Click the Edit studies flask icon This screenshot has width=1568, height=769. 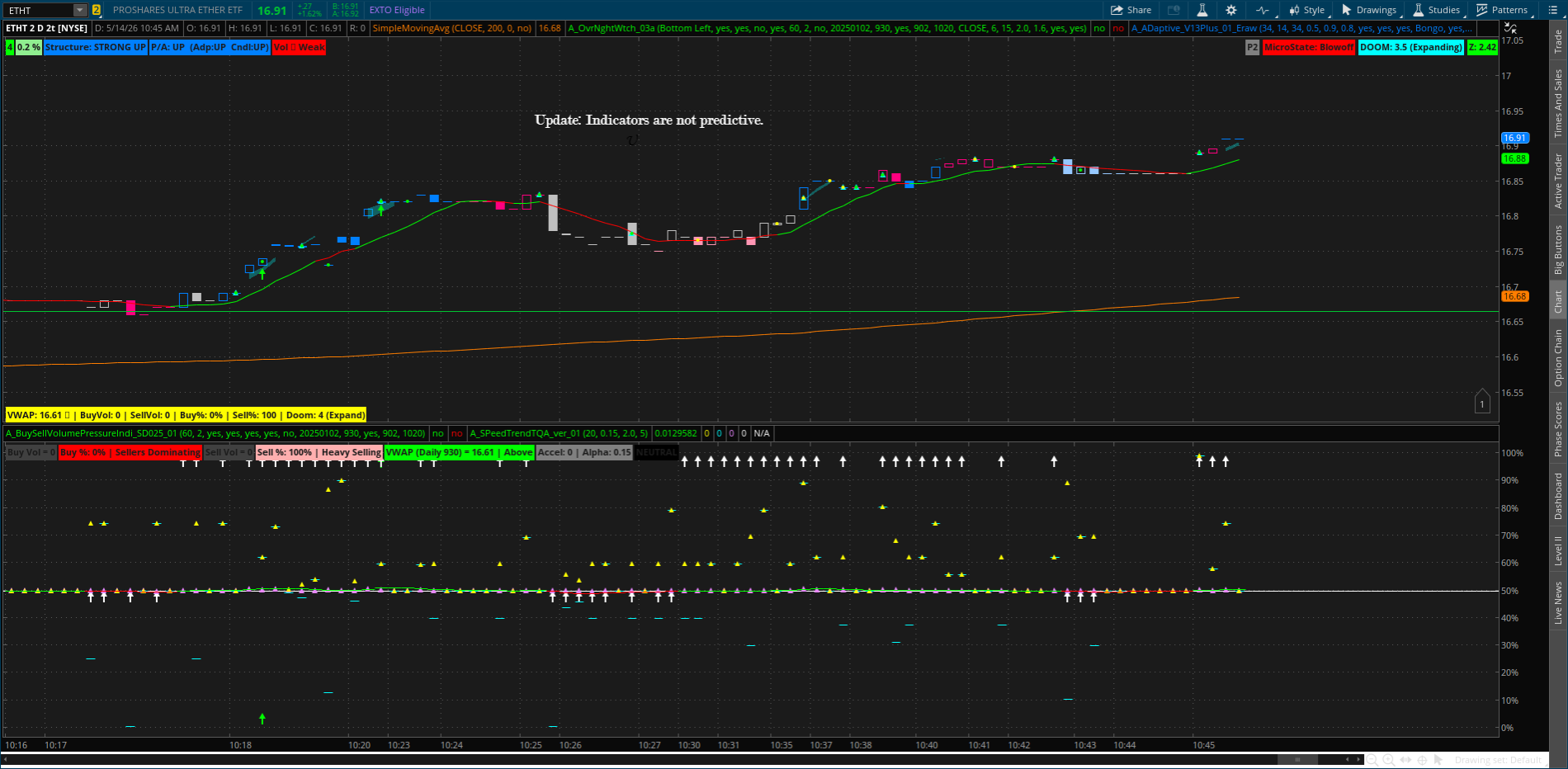[x=1202, y=10]
